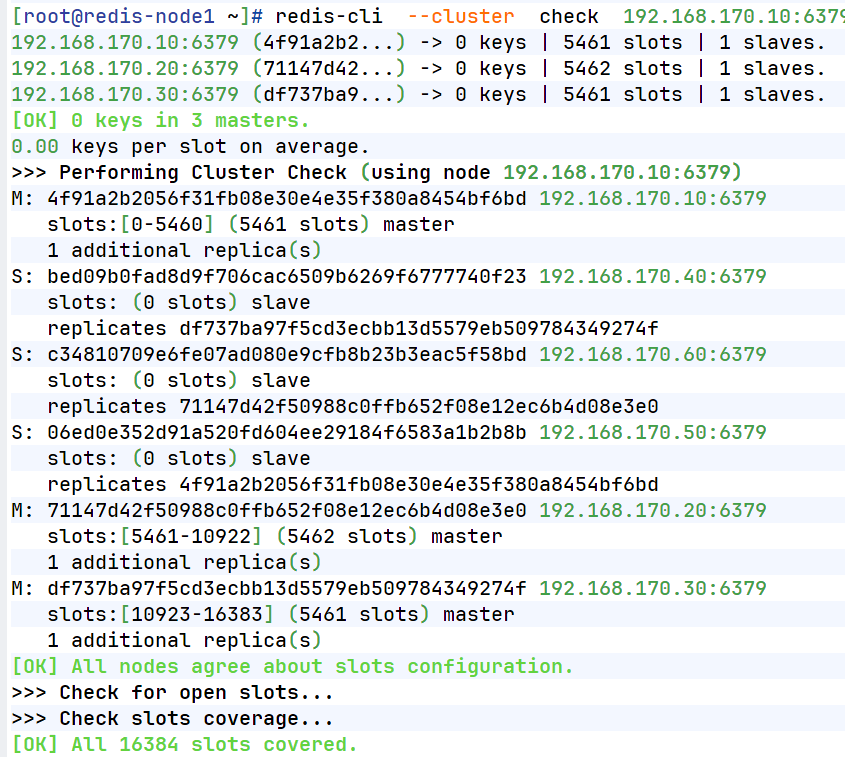This screenshot has width=845, height=757.
Task: Click the redis-cli command word
Action: [329, 17]
